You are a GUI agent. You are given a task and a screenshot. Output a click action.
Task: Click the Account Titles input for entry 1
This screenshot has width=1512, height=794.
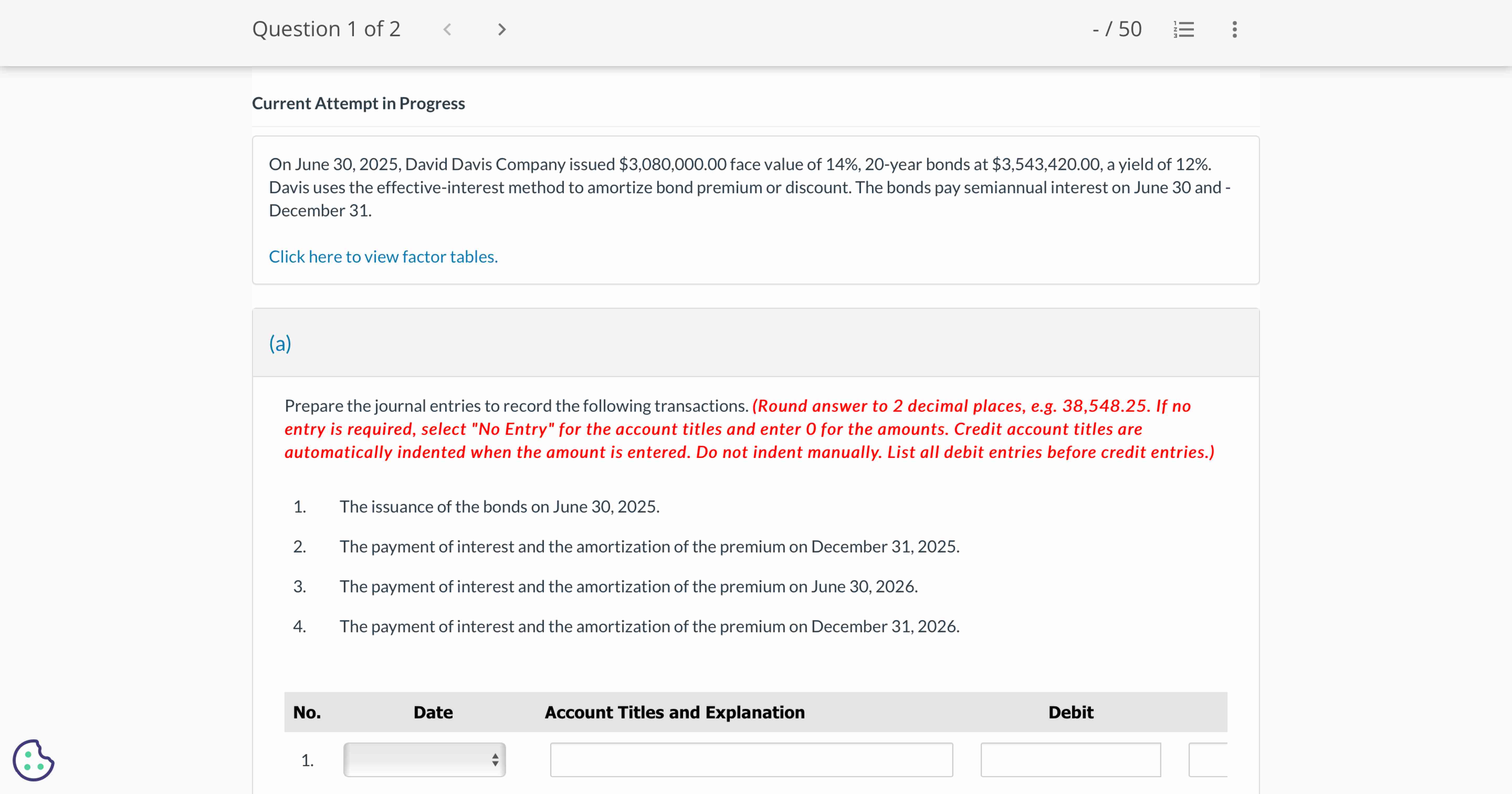[x=751, y=760]
